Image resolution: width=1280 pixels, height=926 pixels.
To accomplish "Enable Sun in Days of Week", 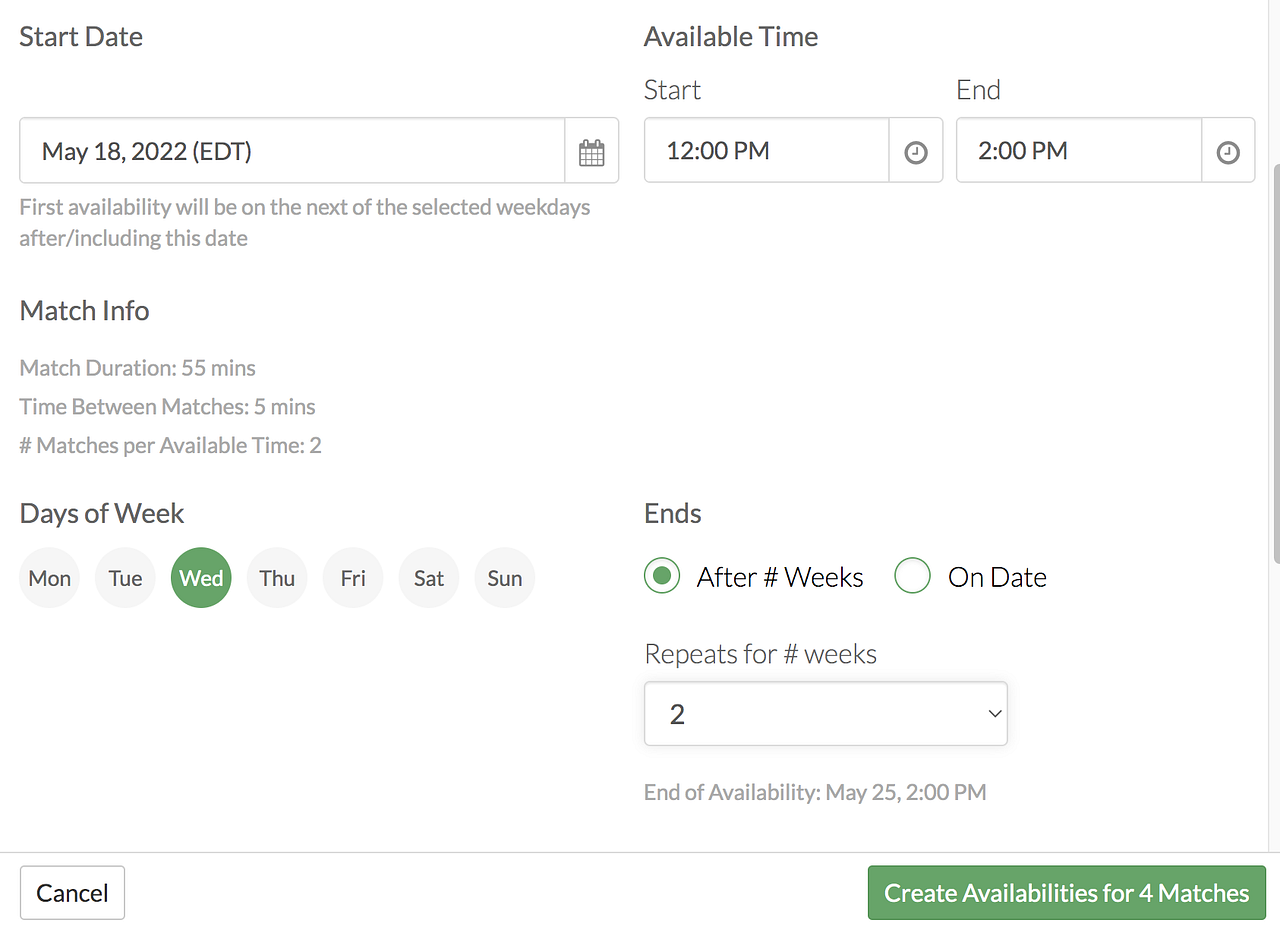I will coord(505,578).
